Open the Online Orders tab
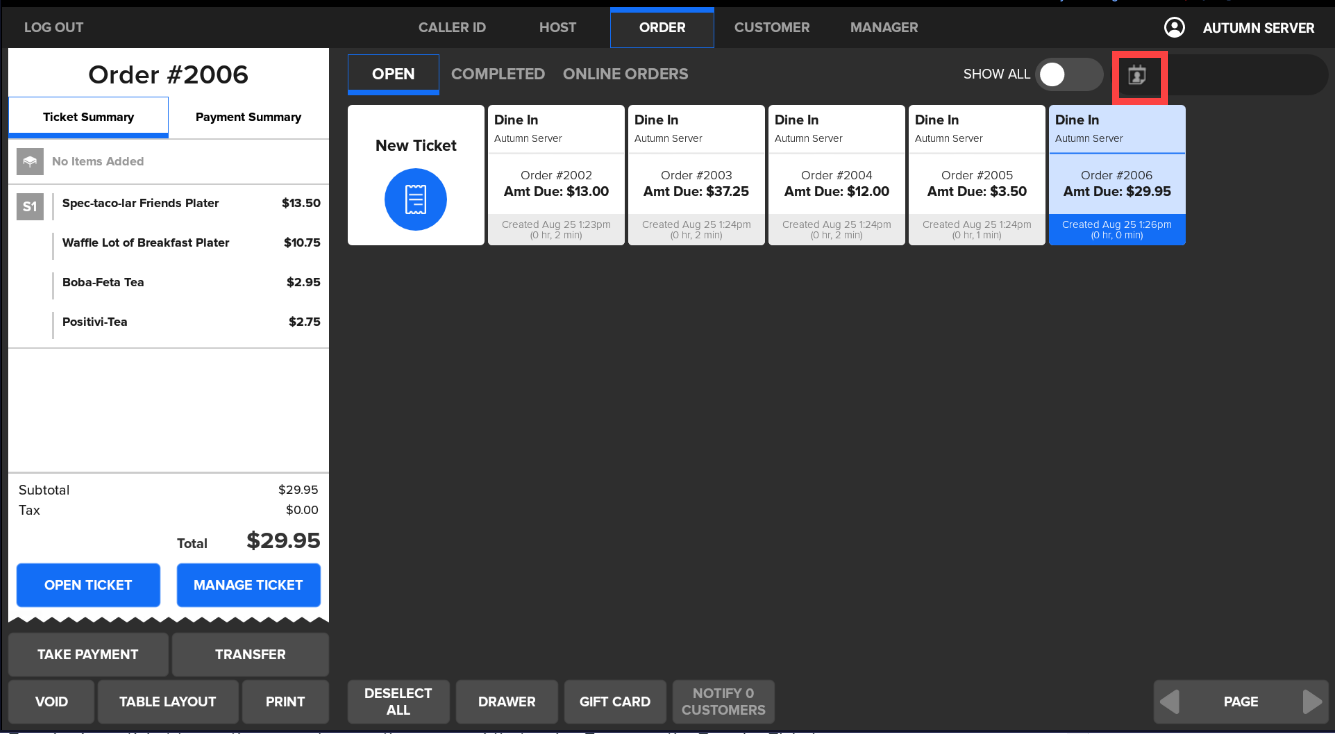The image size is (1335, 734). (625, 74)
